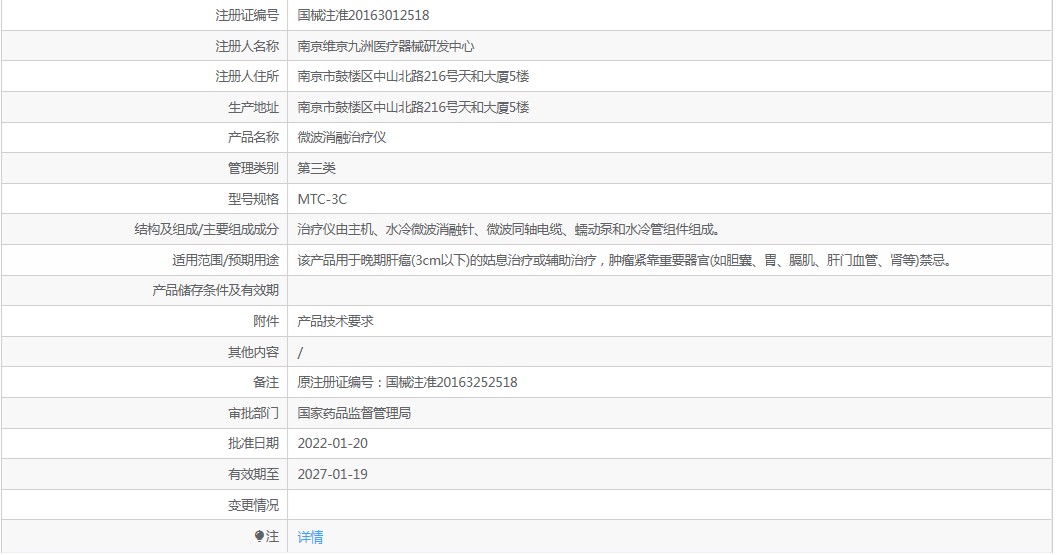Click the 适用范围/预期用途 label
The height and width of the screenshot is (555, 1056).
225,260
